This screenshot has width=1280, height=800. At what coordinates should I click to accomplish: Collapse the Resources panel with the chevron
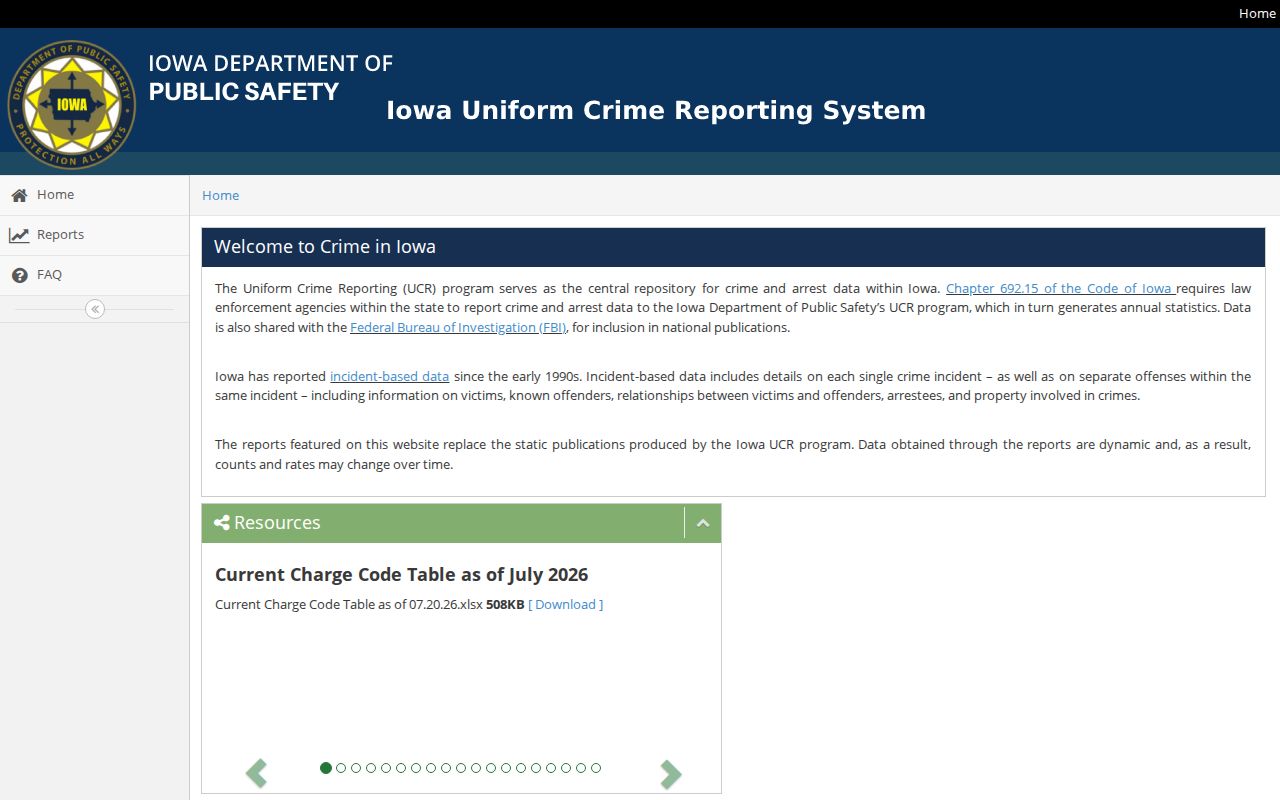pyautogui.click(x=703, y=523)
